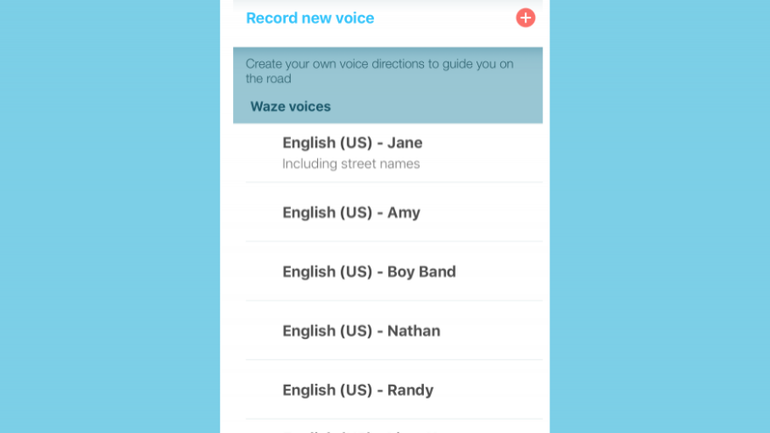Select the English (US) - Jane voice
770x433 pixels.
(x=352, y=143)
